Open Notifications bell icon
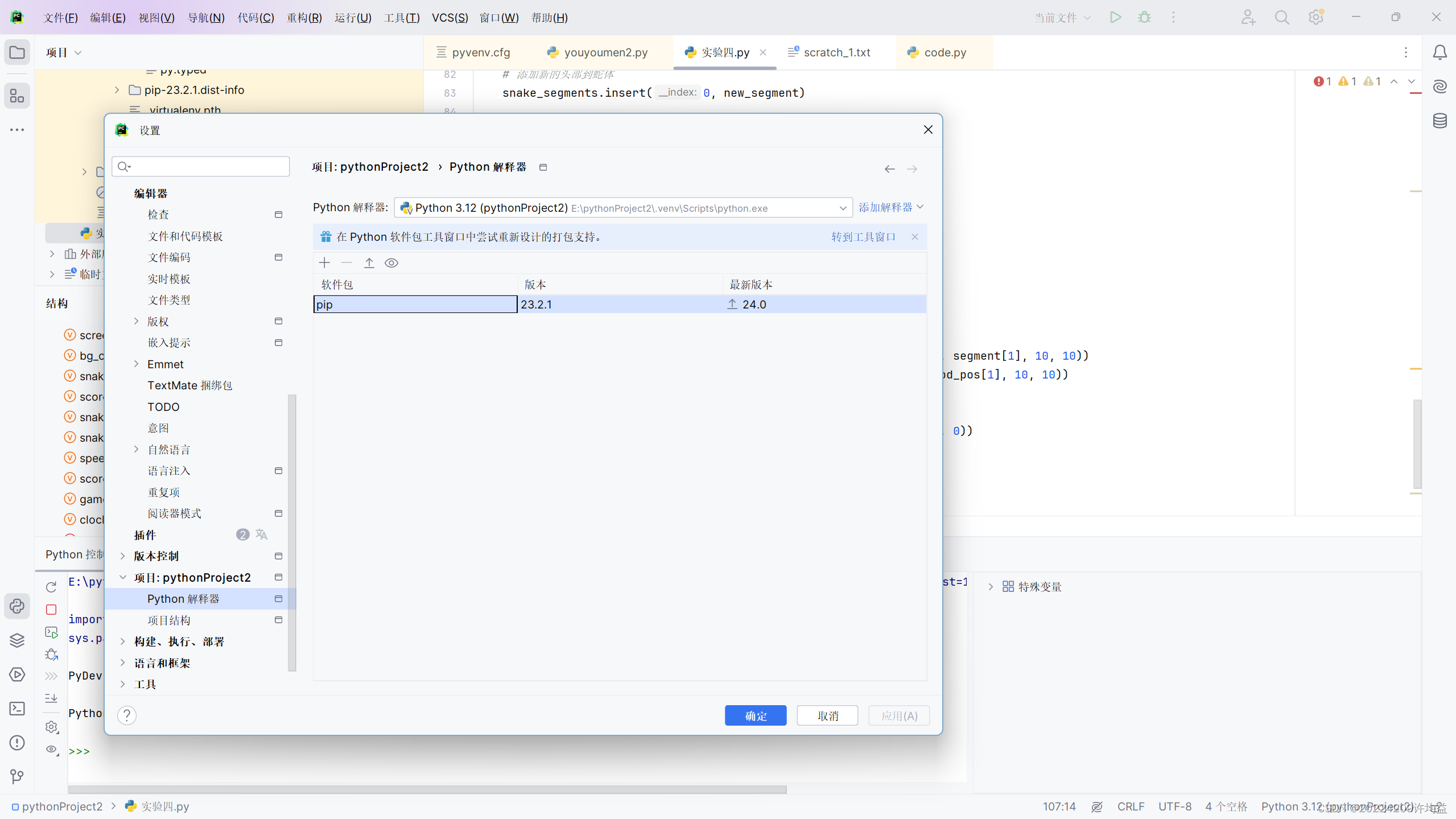The image size is (1456, 819). pos(1439,52)
